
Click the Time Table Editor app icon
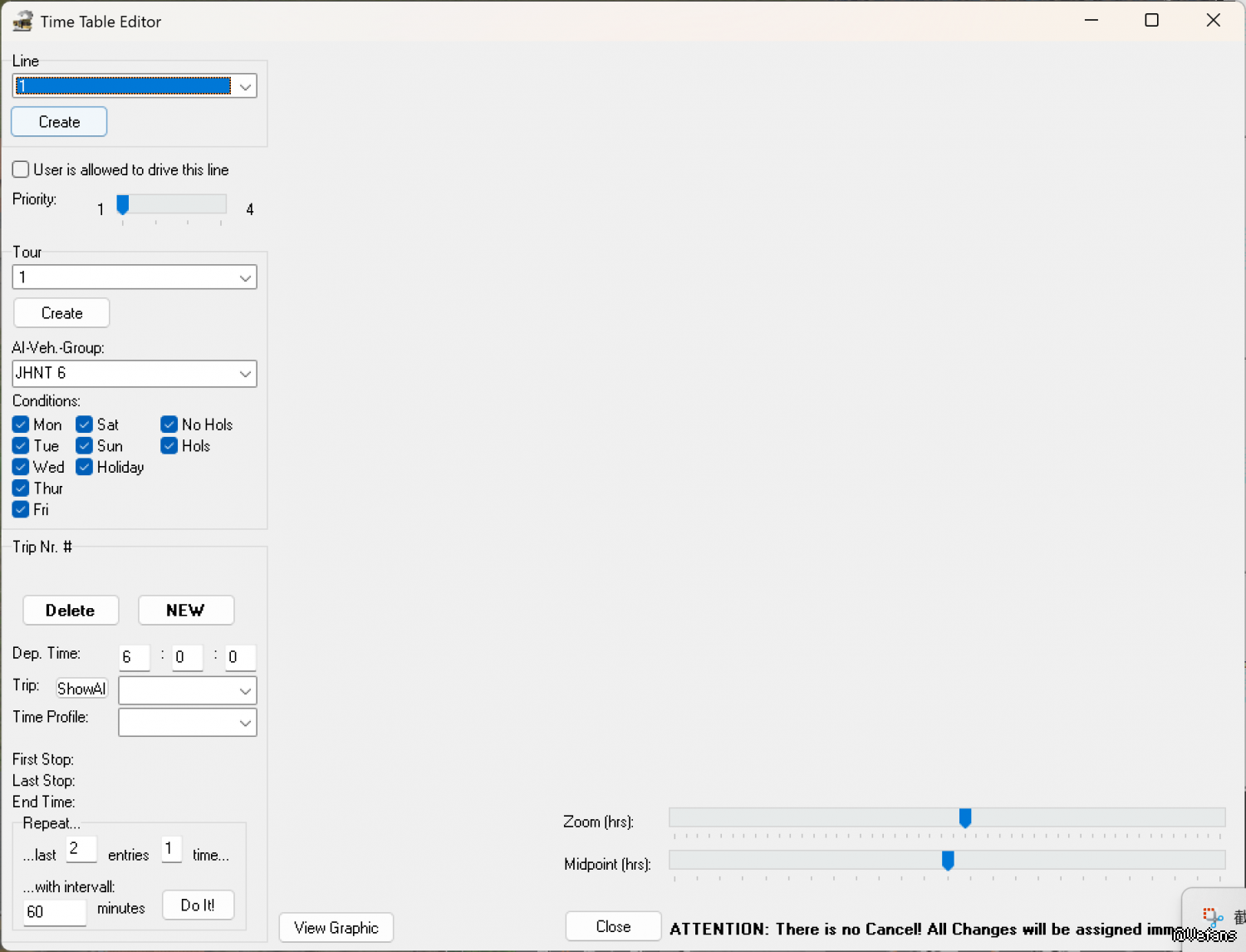(x=22, y=21)
